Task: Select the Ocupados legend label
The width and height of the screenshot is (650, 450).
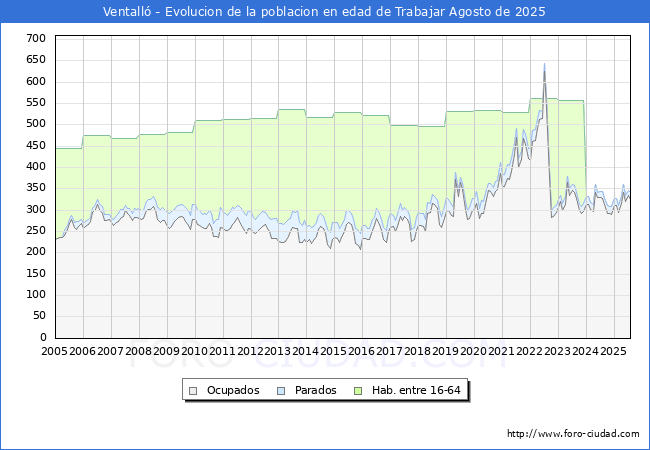Action: [233, 390]
